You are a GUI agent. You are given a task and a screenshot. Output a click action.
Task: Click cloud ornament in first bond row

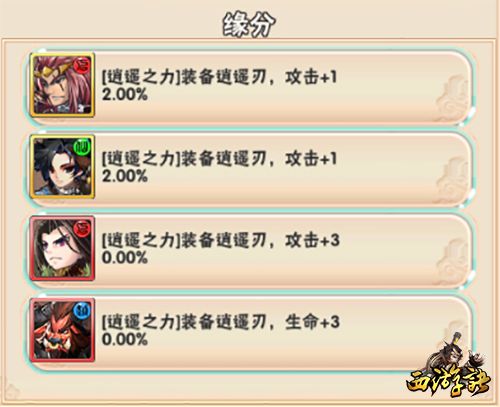(x=453, y=97)
